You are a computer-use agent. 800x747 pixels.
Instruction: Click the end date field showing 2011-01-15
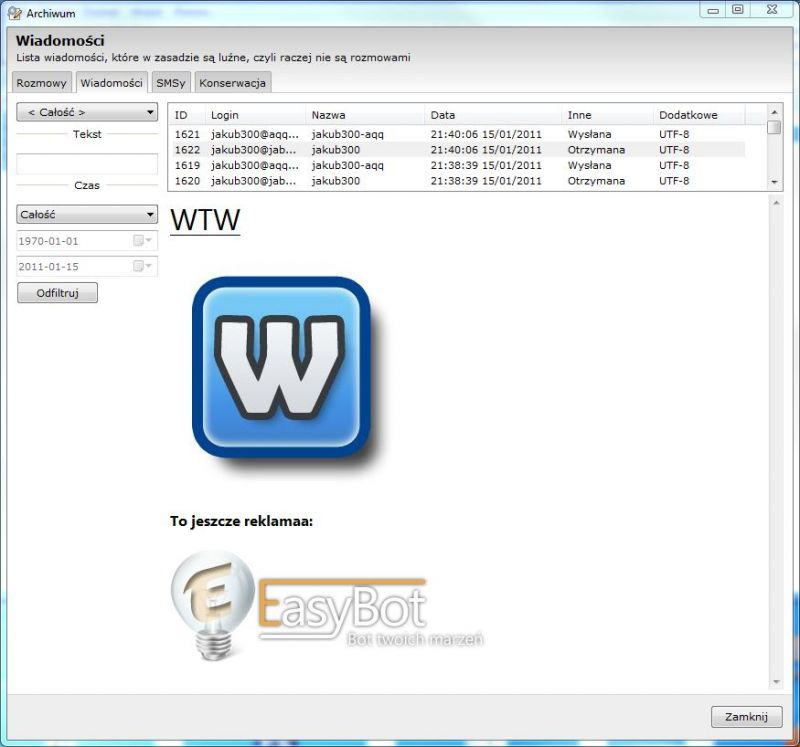[87, 266]
